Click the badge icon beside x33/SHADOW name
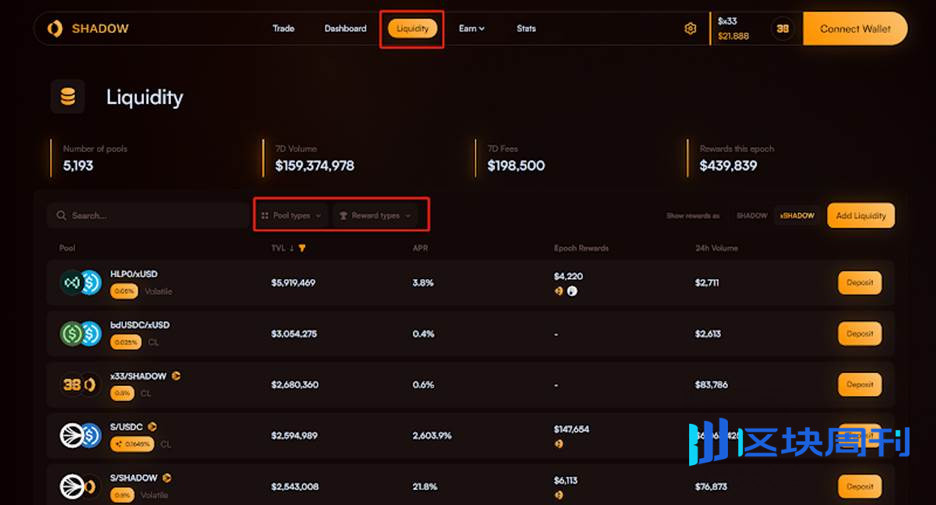This screenshot has width=936, height=505. [176, 376]
